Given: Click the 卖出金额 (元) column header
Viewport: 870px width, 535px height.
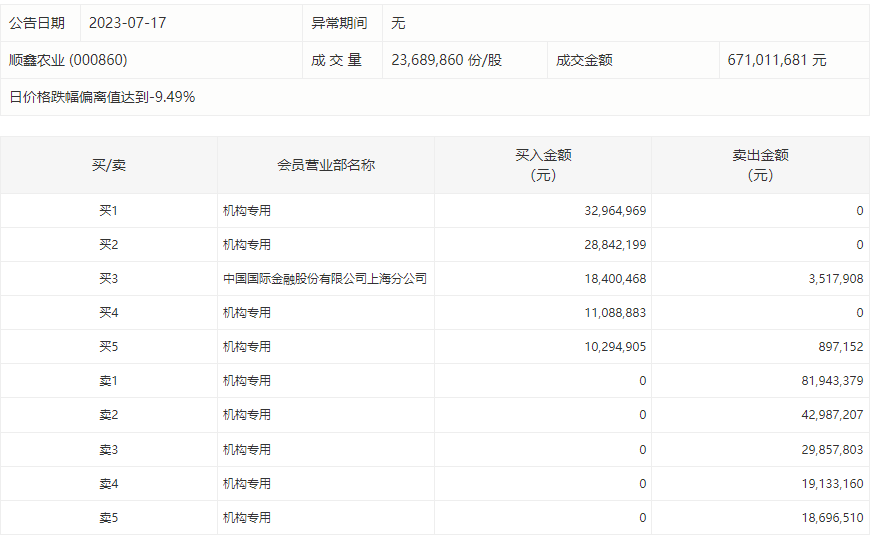Looking at the screenshot, I should (x=760, y=165).
